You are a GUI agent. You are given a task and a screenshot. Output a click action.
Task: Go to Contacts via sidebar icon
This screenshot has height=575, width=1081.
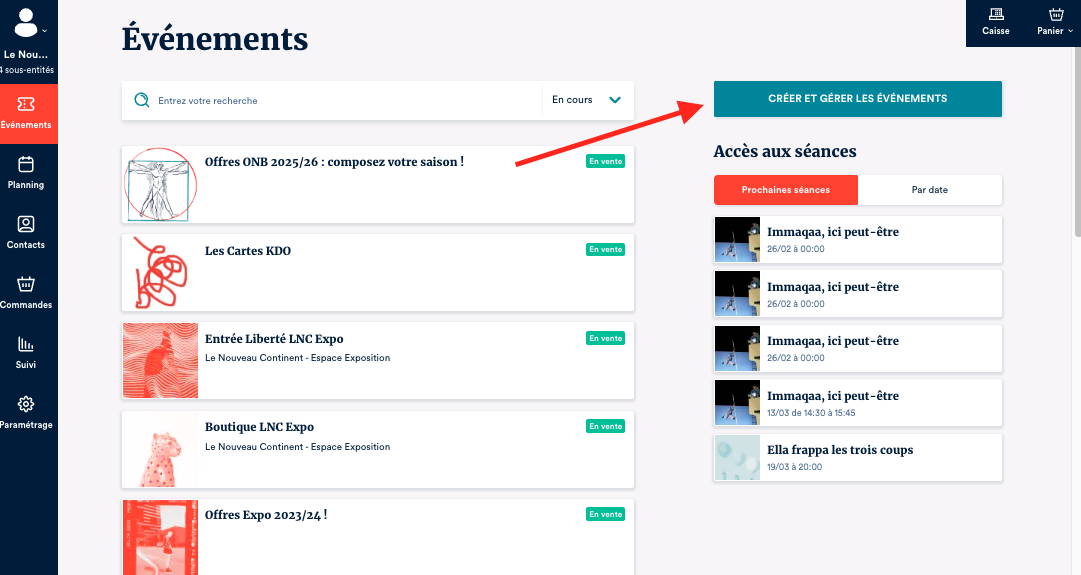(27, 225)
